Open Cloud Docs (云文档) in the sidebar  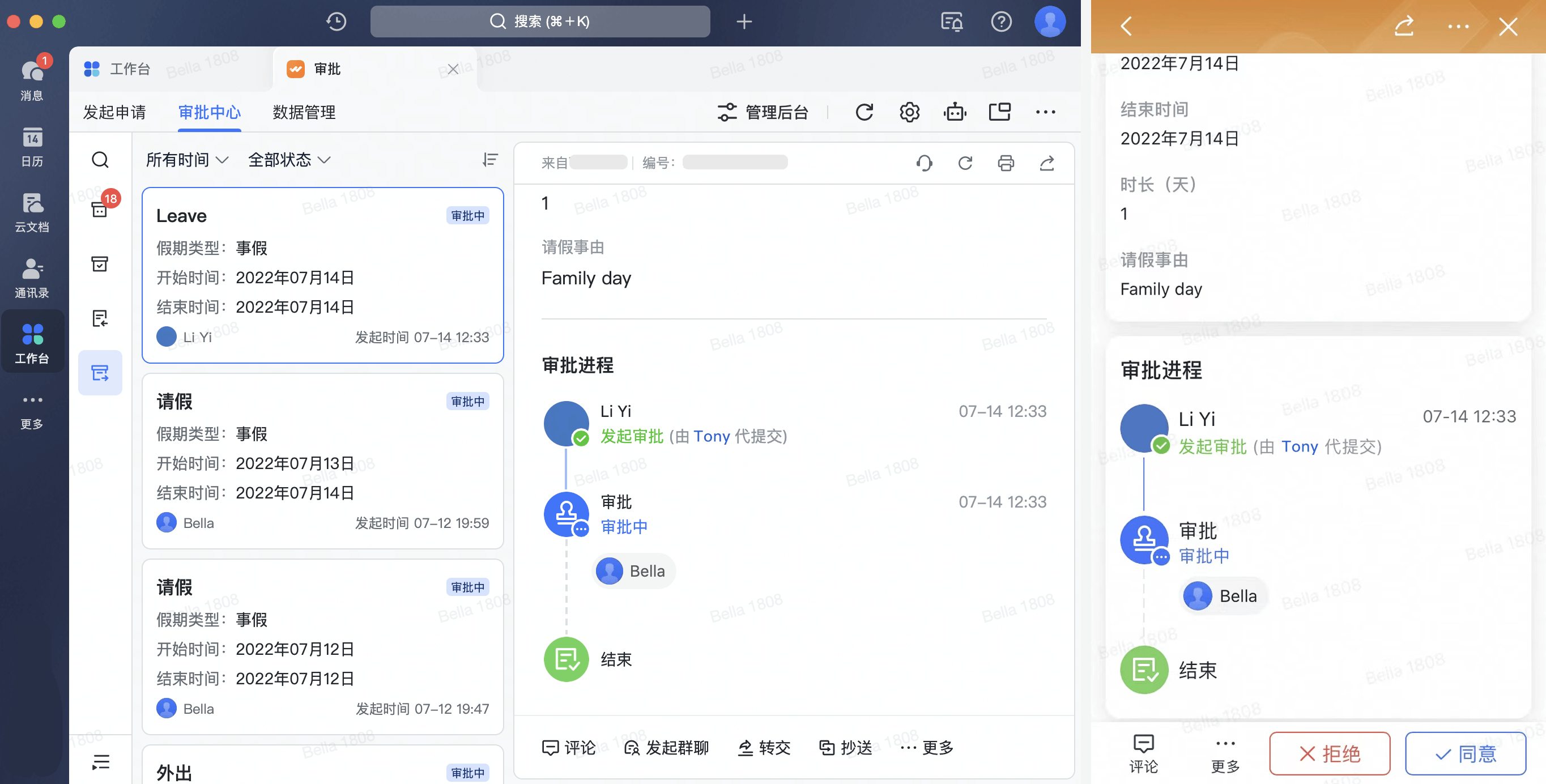(x=32, y=212)
